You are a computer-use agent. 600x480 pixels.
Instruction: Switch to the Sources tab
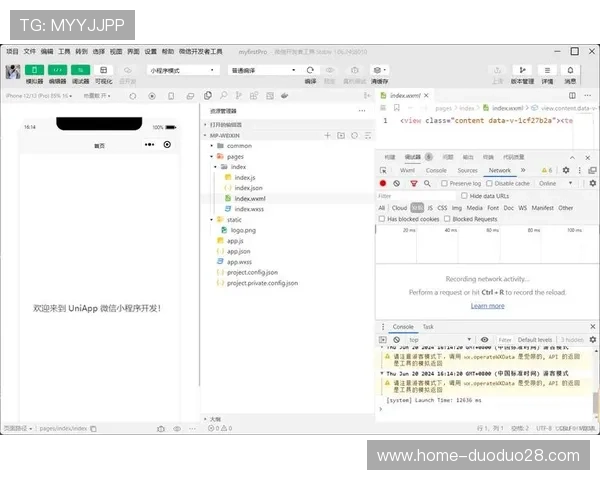click(467, 171)
